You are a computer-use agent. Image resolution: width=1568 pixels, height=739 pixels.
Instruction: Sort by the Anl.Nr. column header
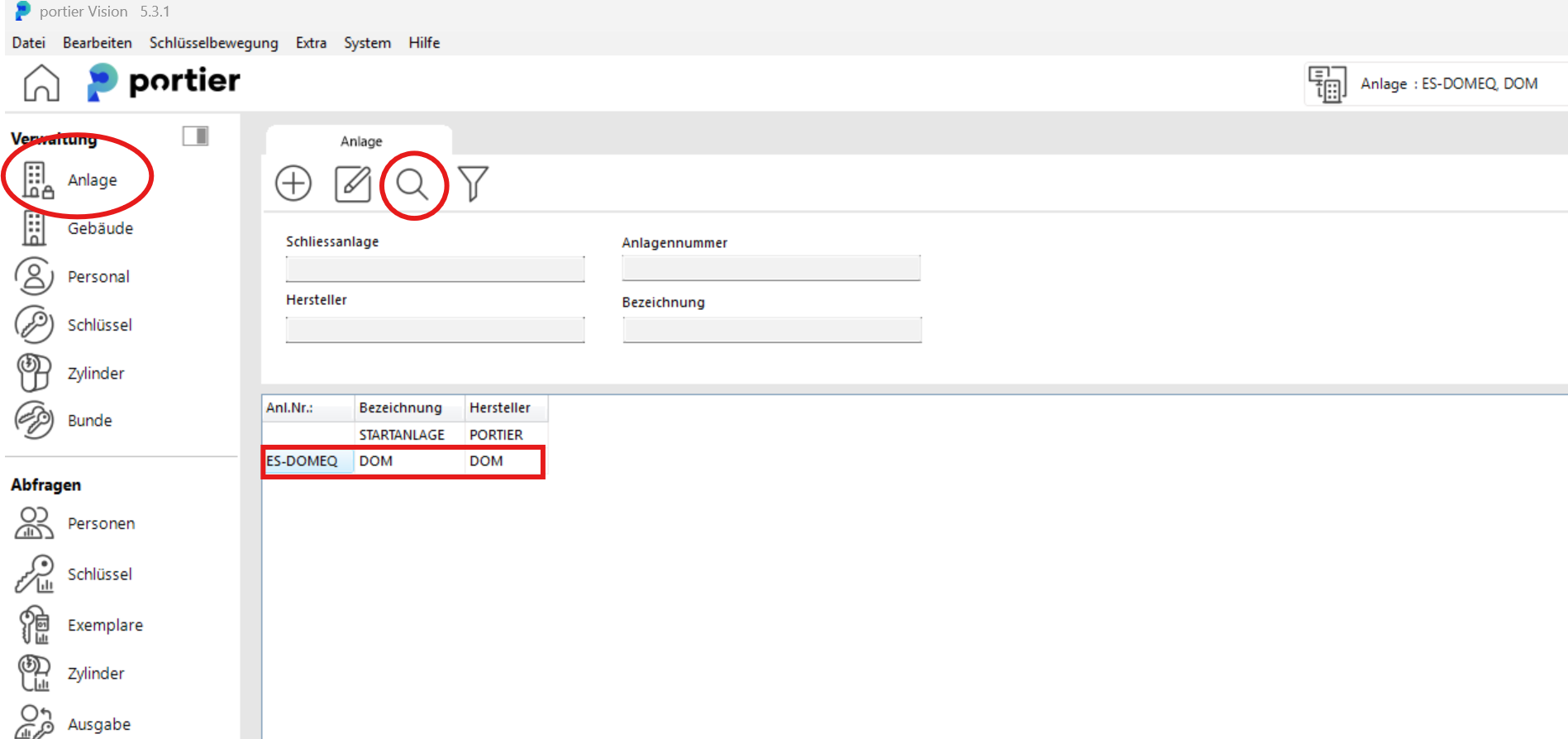pos(308,408)
